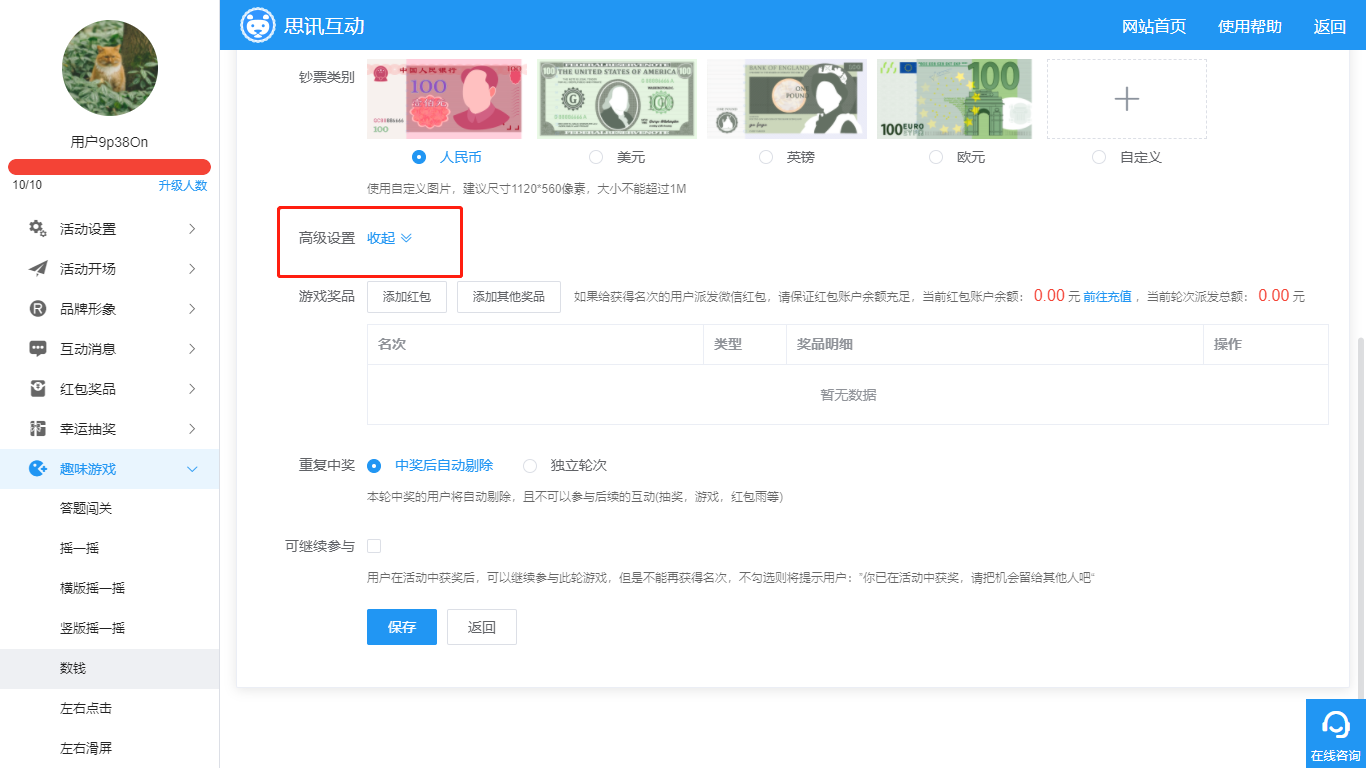1366x768 pixels.
Task: Click the British pound banknote thumbnail
Action: [x=787, y=98]
